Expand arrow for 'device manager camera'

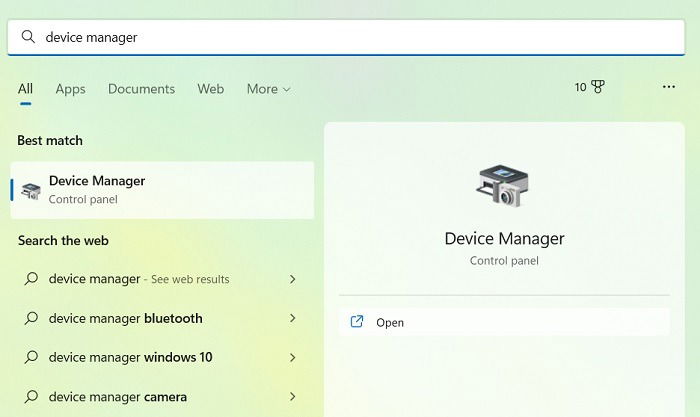(x=292, y=396)
